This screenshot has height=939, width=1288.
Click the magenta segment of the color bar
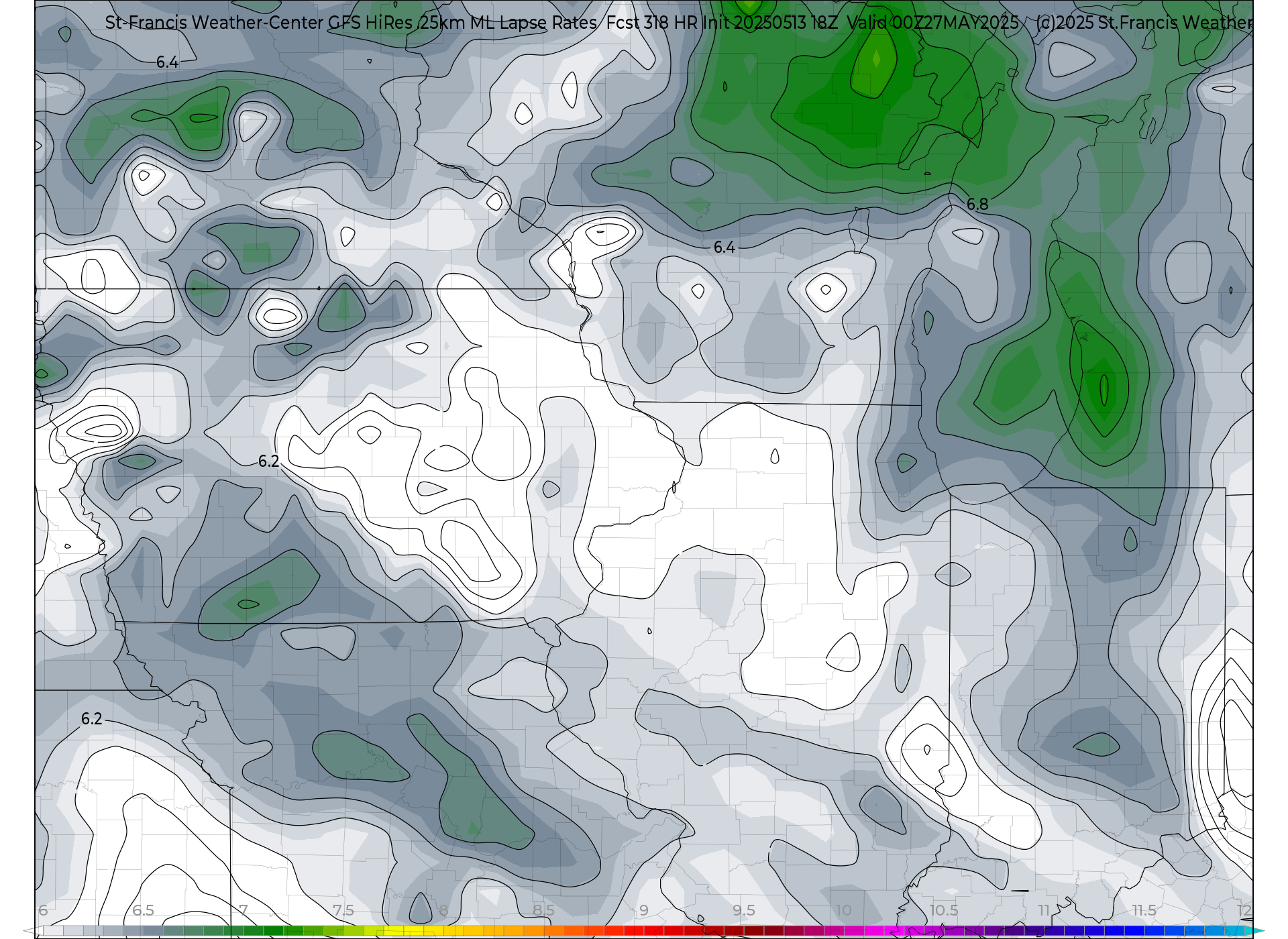875,931
